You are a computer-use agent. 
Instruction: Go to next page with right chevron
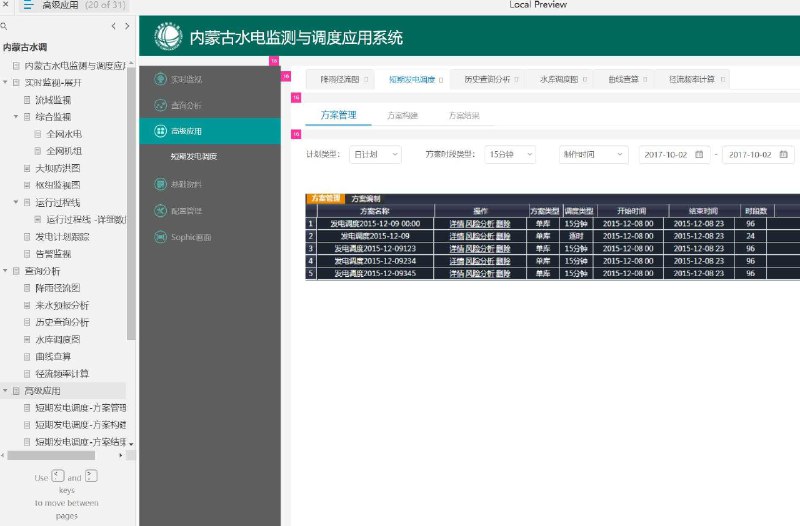pyautogui.click(x=127, y=26)
